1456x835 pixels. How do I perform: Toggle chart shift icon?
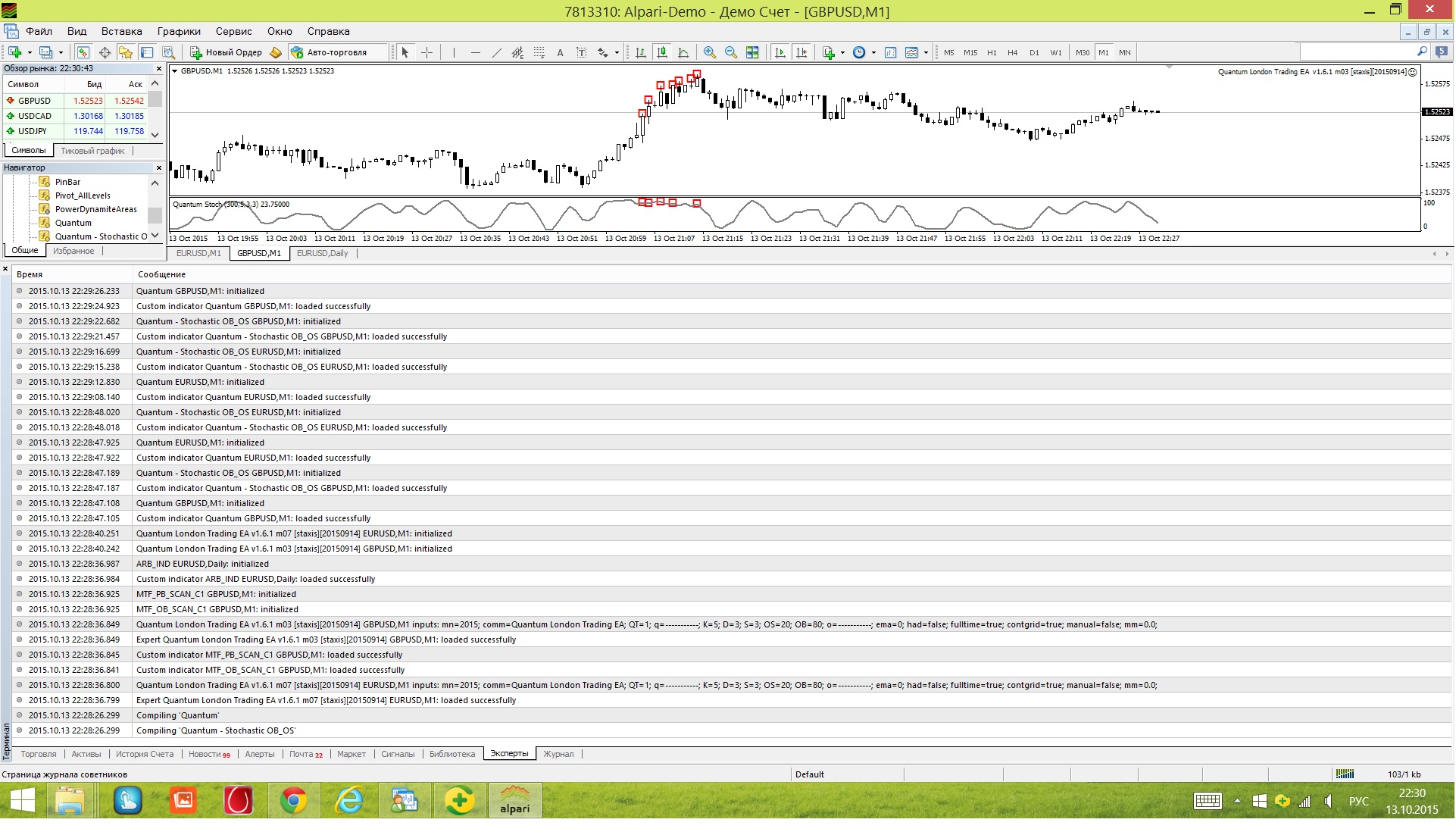[x=801, y=52]
